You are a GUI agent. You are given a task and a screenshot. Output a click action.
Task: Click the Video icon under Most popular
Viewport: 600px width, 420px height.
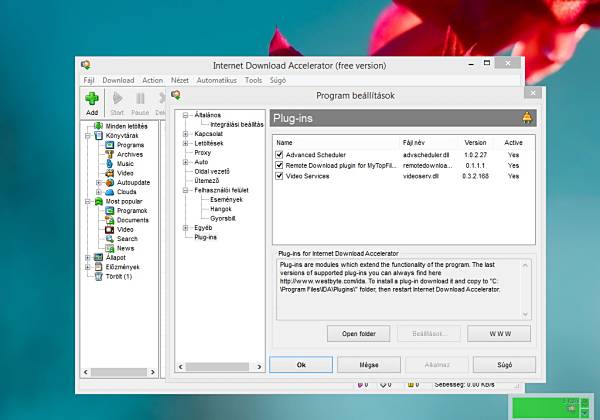(109, 230)
